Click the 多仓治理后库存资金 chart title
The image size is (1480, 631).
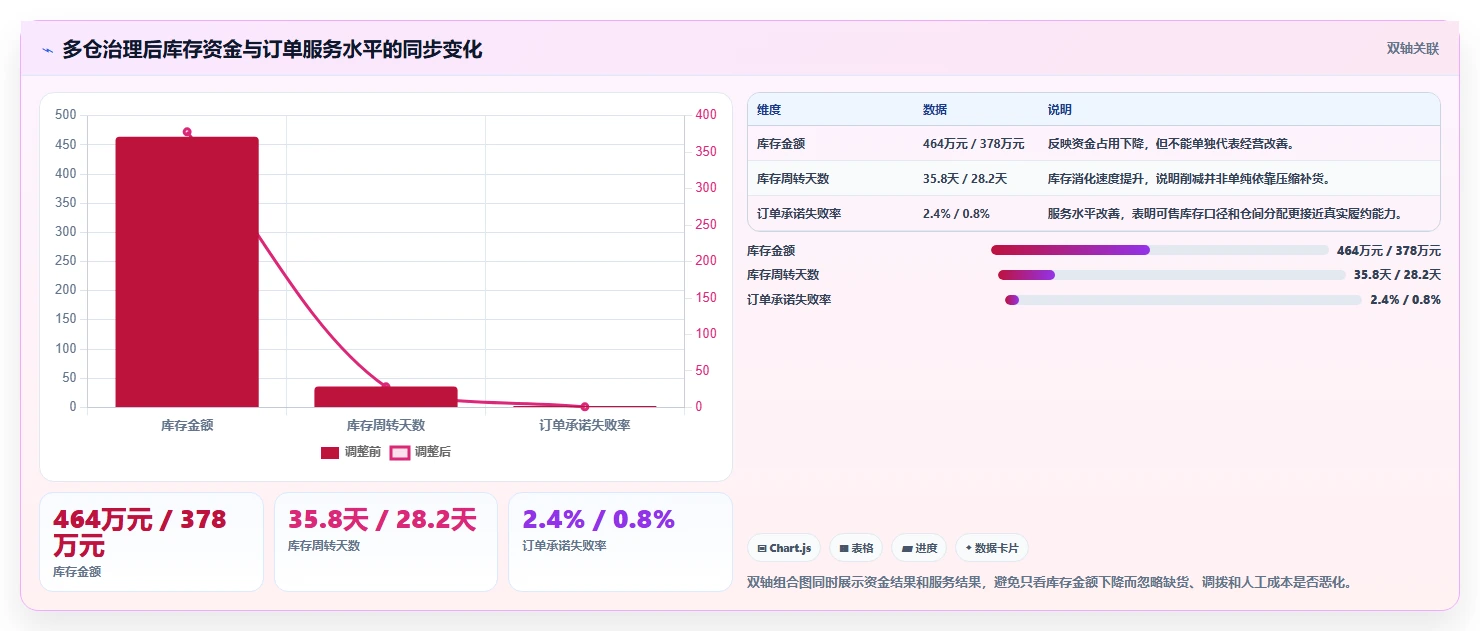click(272, 49)
